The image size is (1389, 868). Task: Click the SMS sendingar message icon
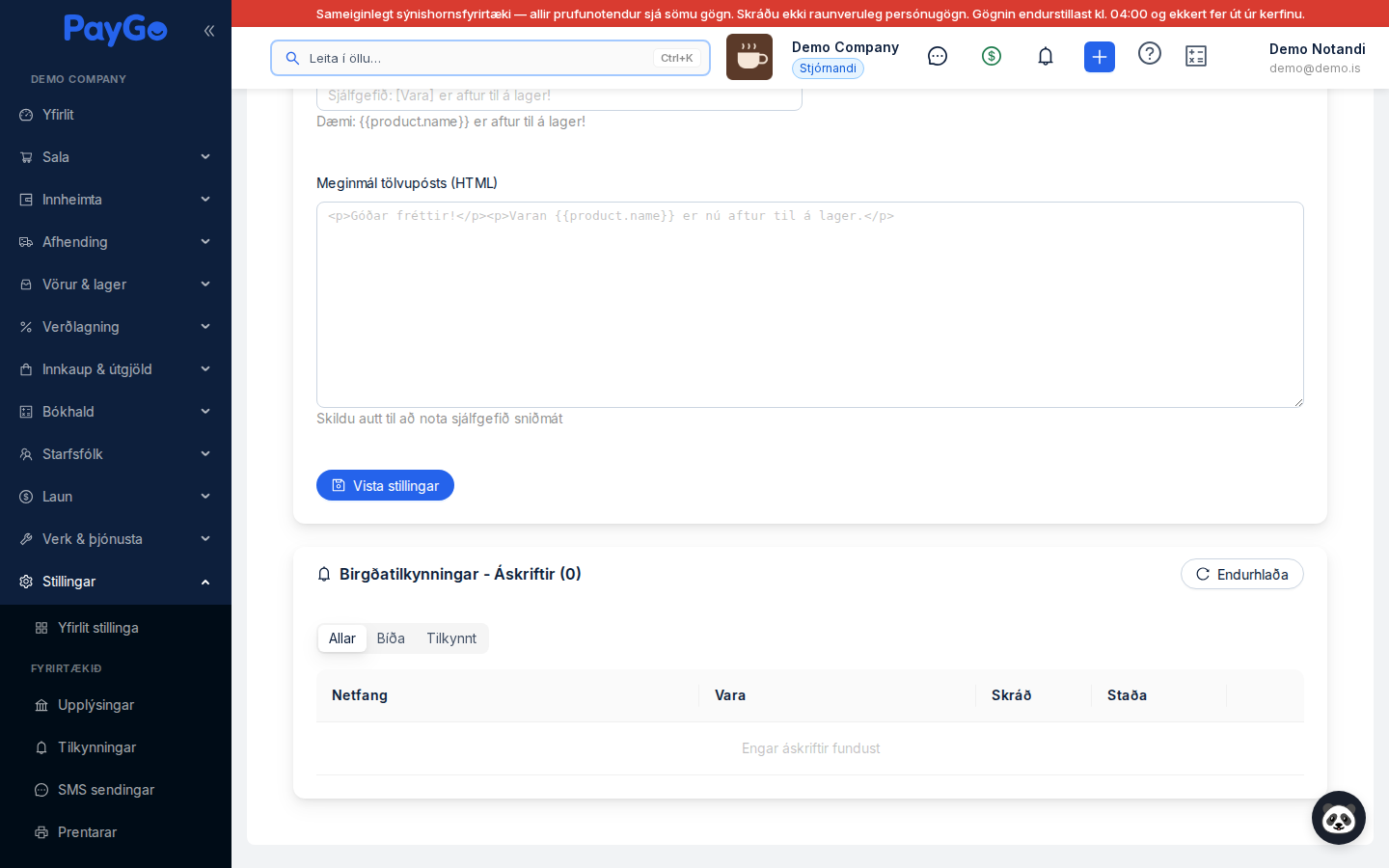[41, 790]
